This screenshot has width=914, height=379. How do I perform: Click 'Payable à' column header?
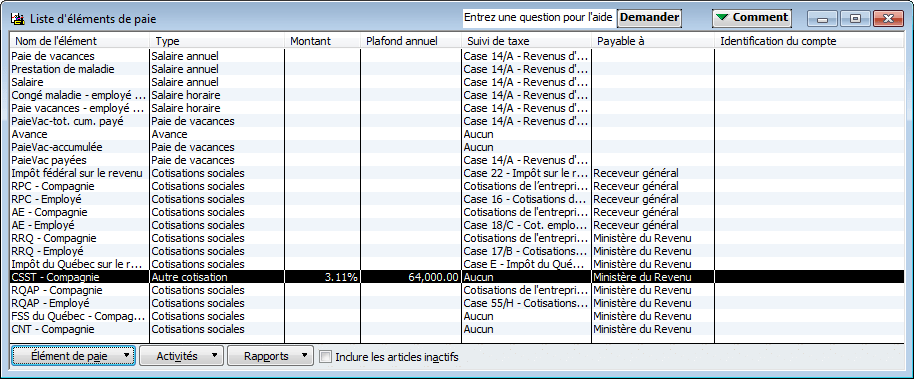652,41
